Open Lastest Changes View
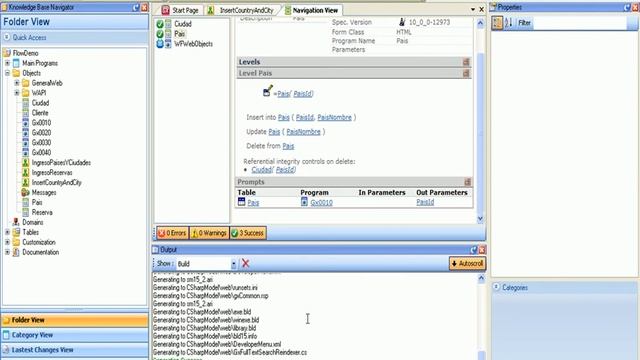The image size is (640, 360). point(75,350)
